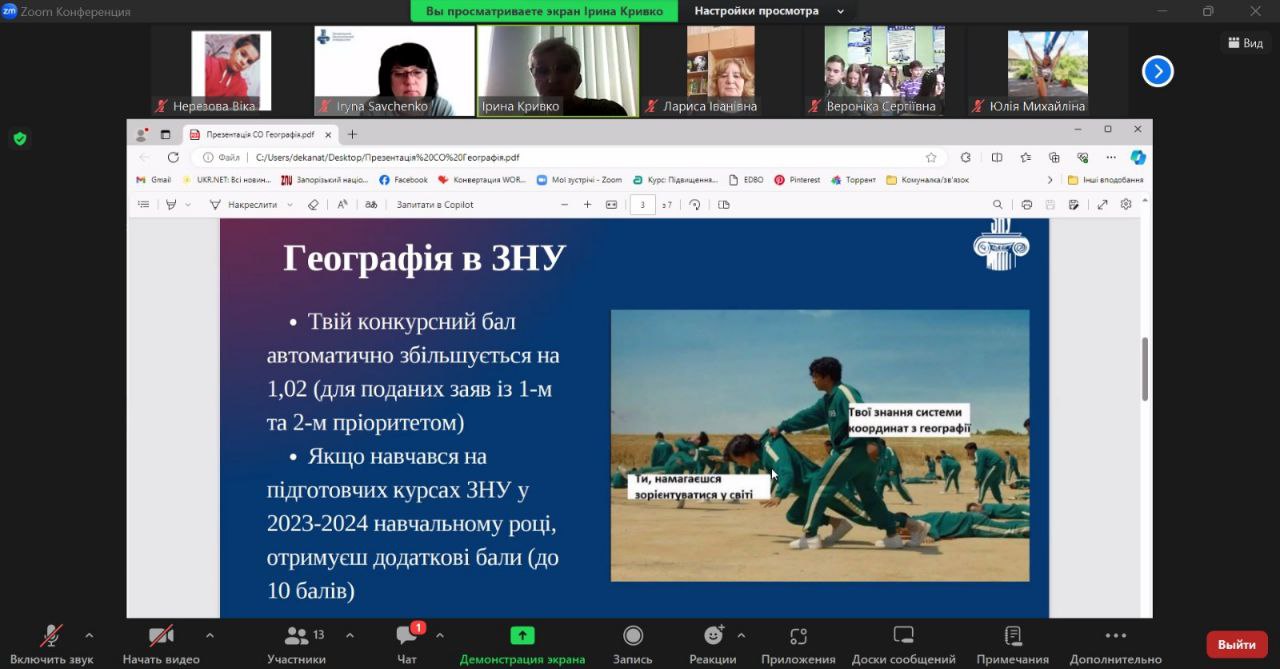Expand video options arrow beside camera
1280x669 pixels.
(209, 635)
